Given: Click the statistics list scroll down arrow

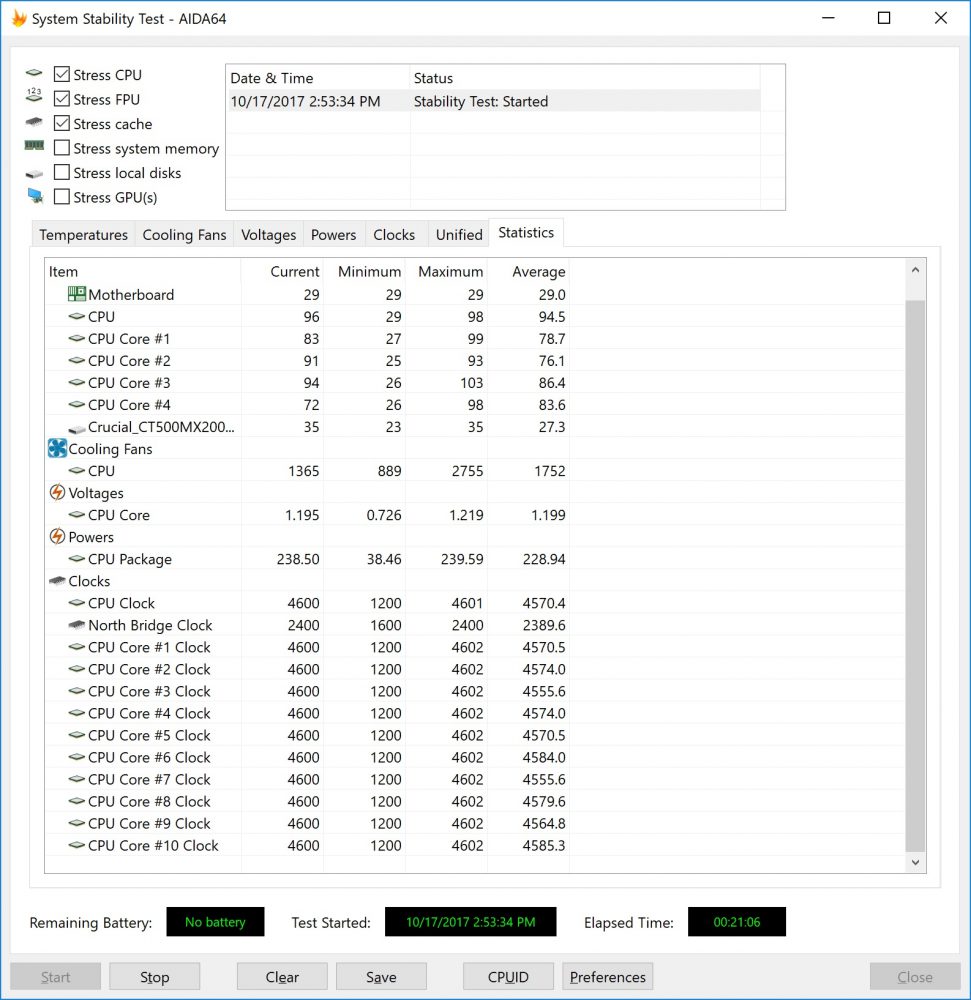Looking at the screenshot, I should pos(916,862).
